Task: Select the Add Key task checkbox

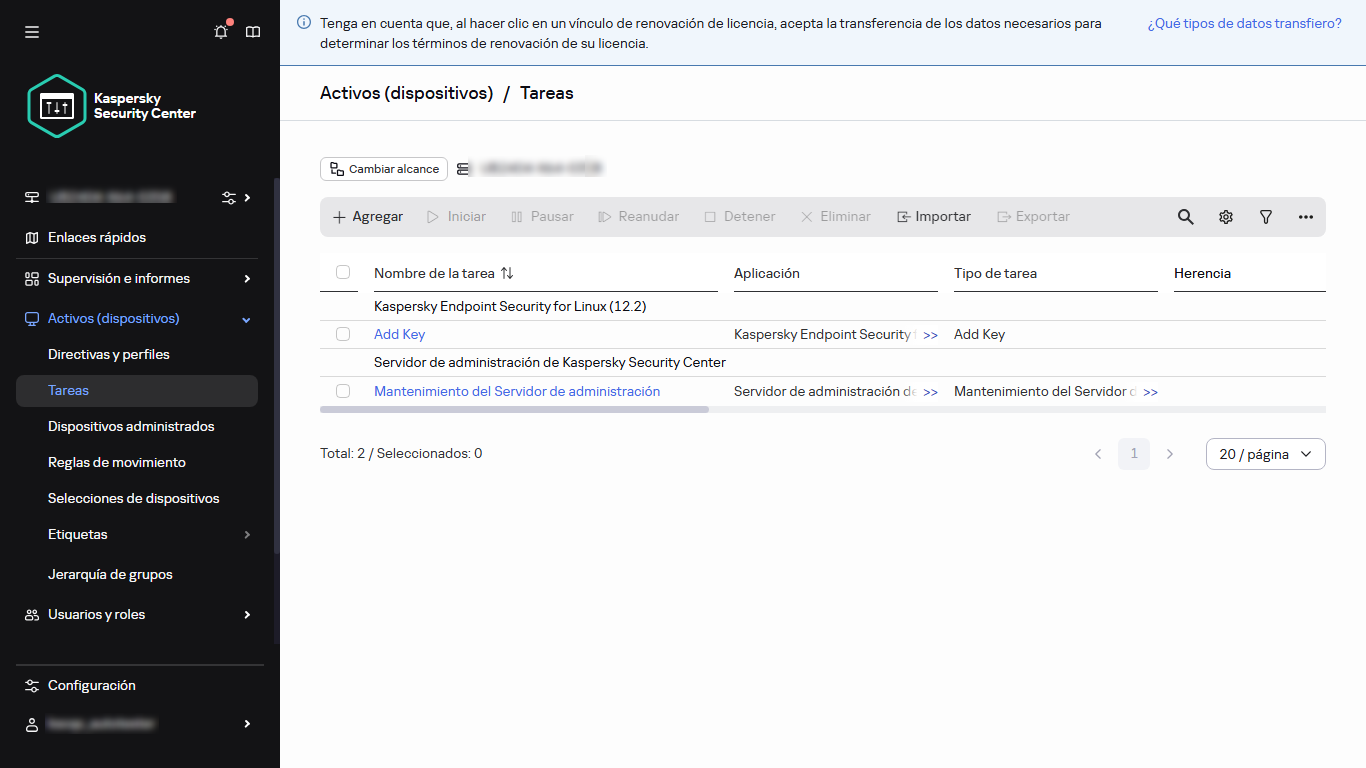Action: pyautogui.click(x=343, y=334)
